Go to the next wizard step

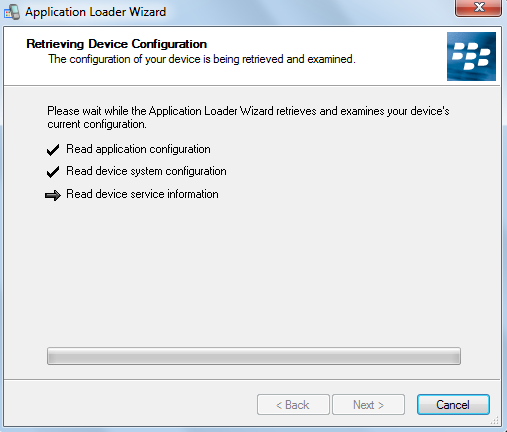pyautogui.click(x=368, y=405)
